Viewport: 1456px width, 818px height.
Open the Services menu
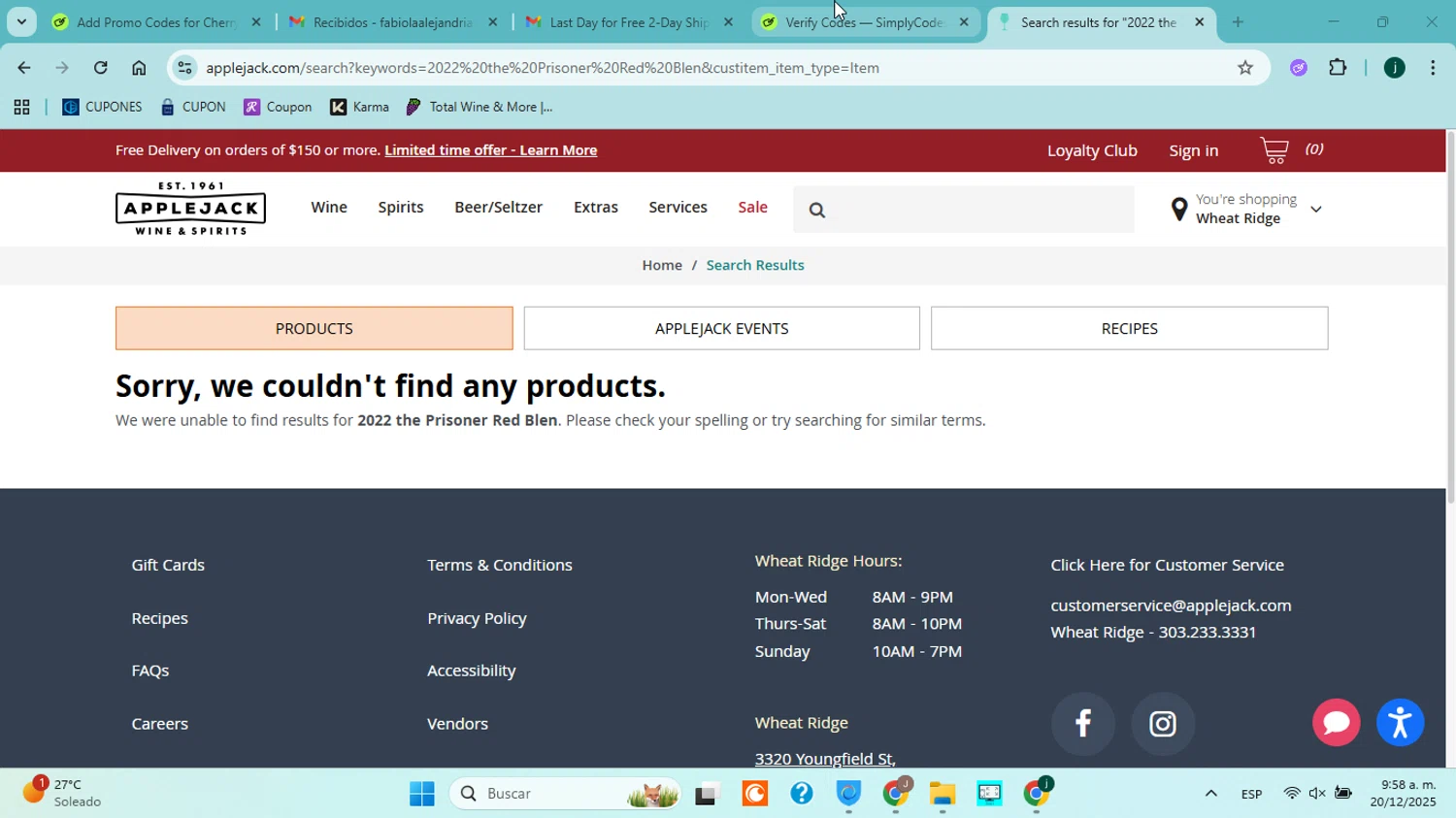678,208
